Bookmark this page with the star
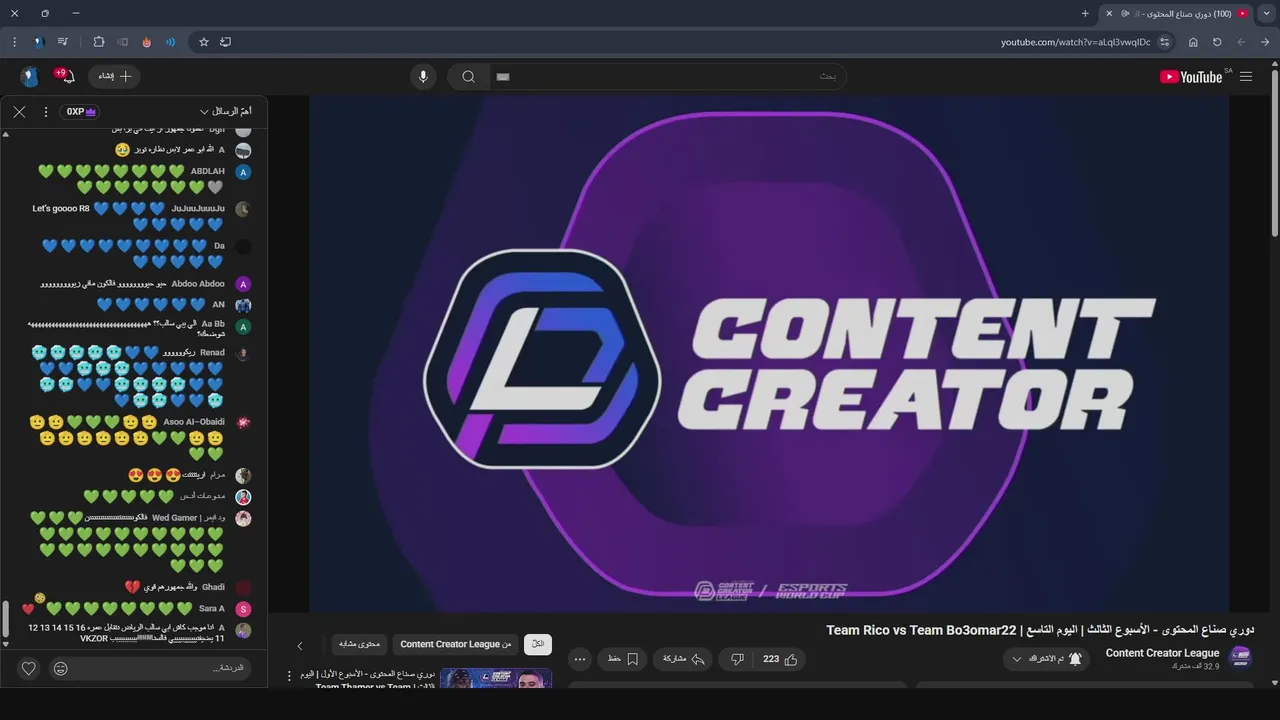Image resolution: width=1280 pixels, height=720 pixels. point(204,42)
